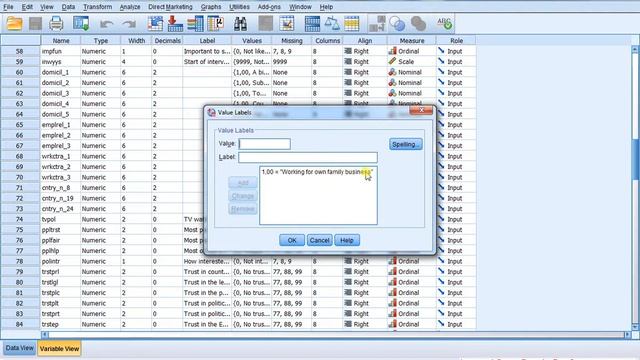Image resolution: width=640 pixels, height=360 pixels.
Task: Open the Data menu
Action: (x=68, y=7)
